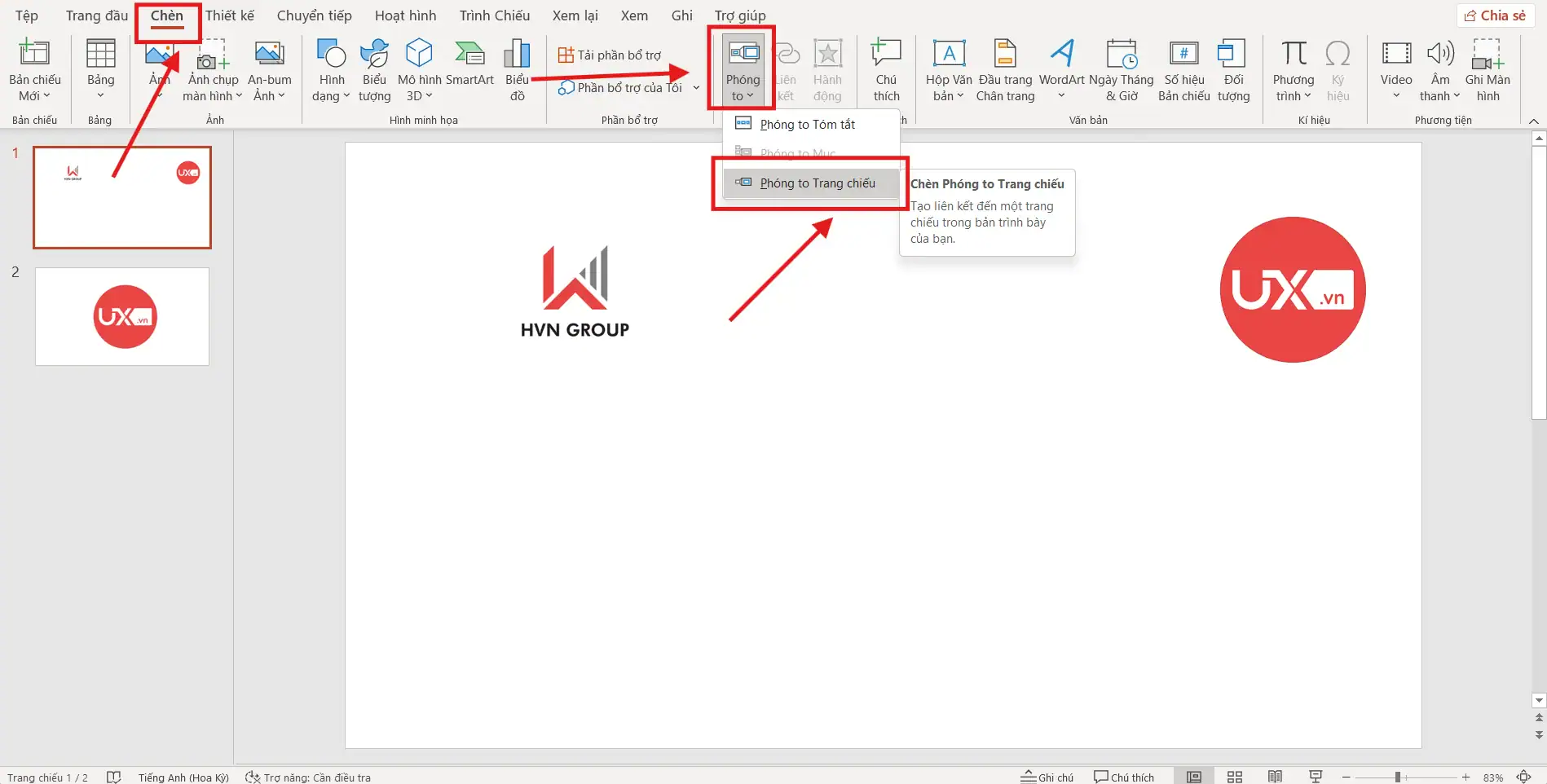Start slide show from status bar icon

pos(1315,777)
